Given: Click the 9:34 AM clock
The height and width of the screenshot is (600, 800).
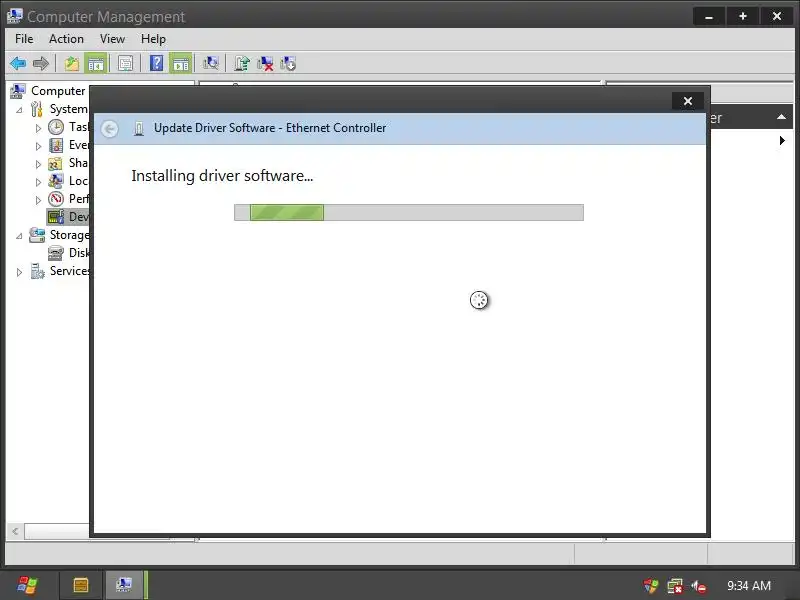Looking at the screenshot, I should [x=748, y=586].
